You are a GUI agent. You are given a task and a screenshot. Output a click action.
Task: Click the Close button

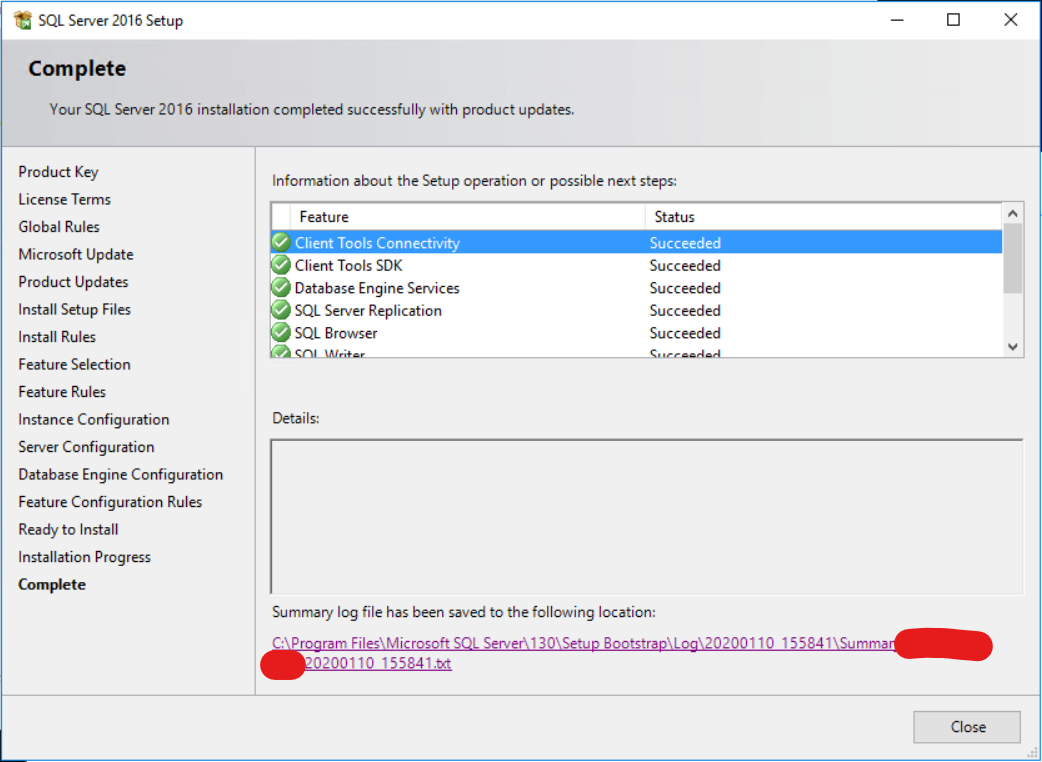(x=967, y=727)
